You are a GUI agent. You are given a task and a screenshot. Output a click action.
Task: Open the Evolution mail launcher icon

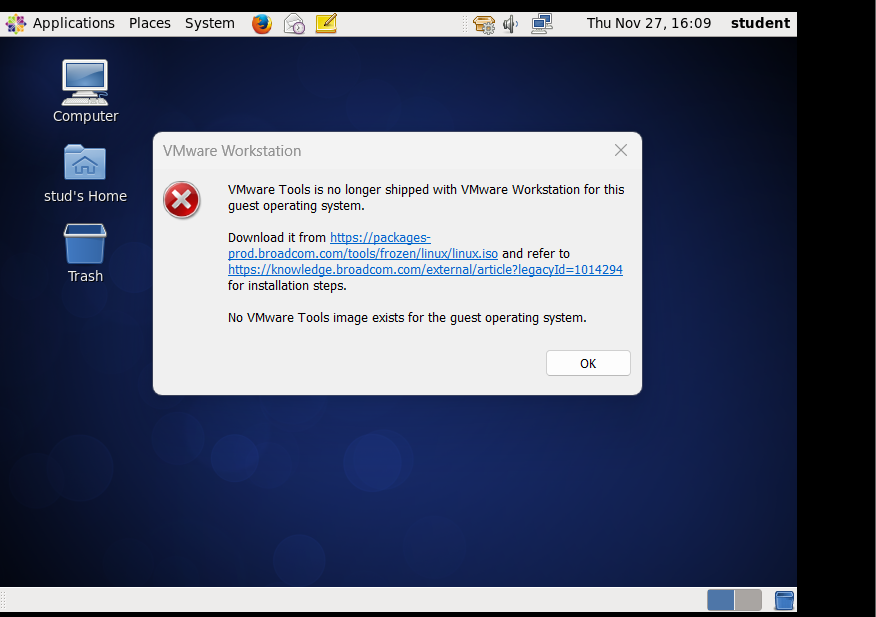pos(294,24)
